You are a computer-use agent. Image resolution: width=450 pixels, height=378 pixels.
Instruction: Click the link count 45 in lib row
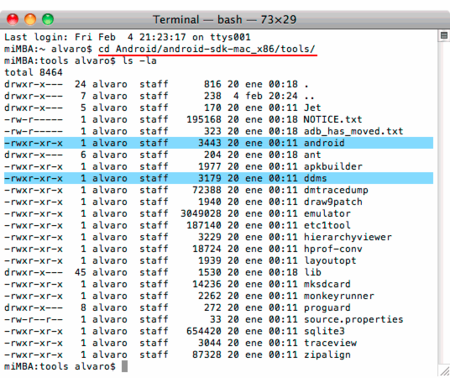(80, 272)
